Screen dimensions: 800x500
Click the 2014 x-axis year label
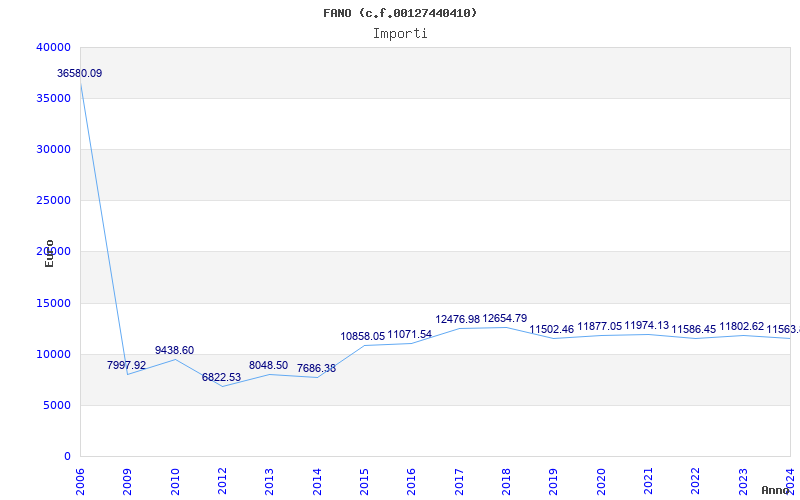pos(317,481)
